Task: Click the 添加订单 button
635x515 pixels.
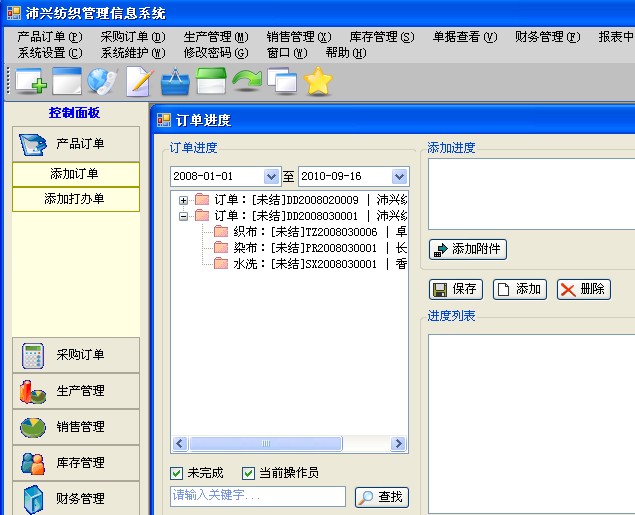Action: coord(76,174)
